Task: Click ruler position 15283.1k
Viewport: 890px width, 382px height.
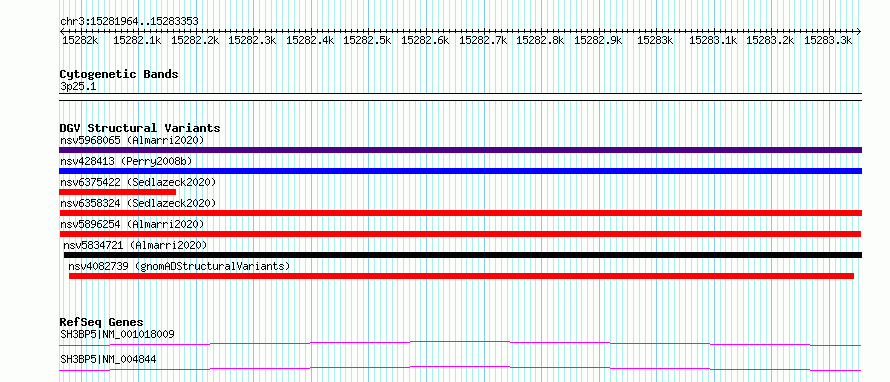Action: click(x=713, y=40)
